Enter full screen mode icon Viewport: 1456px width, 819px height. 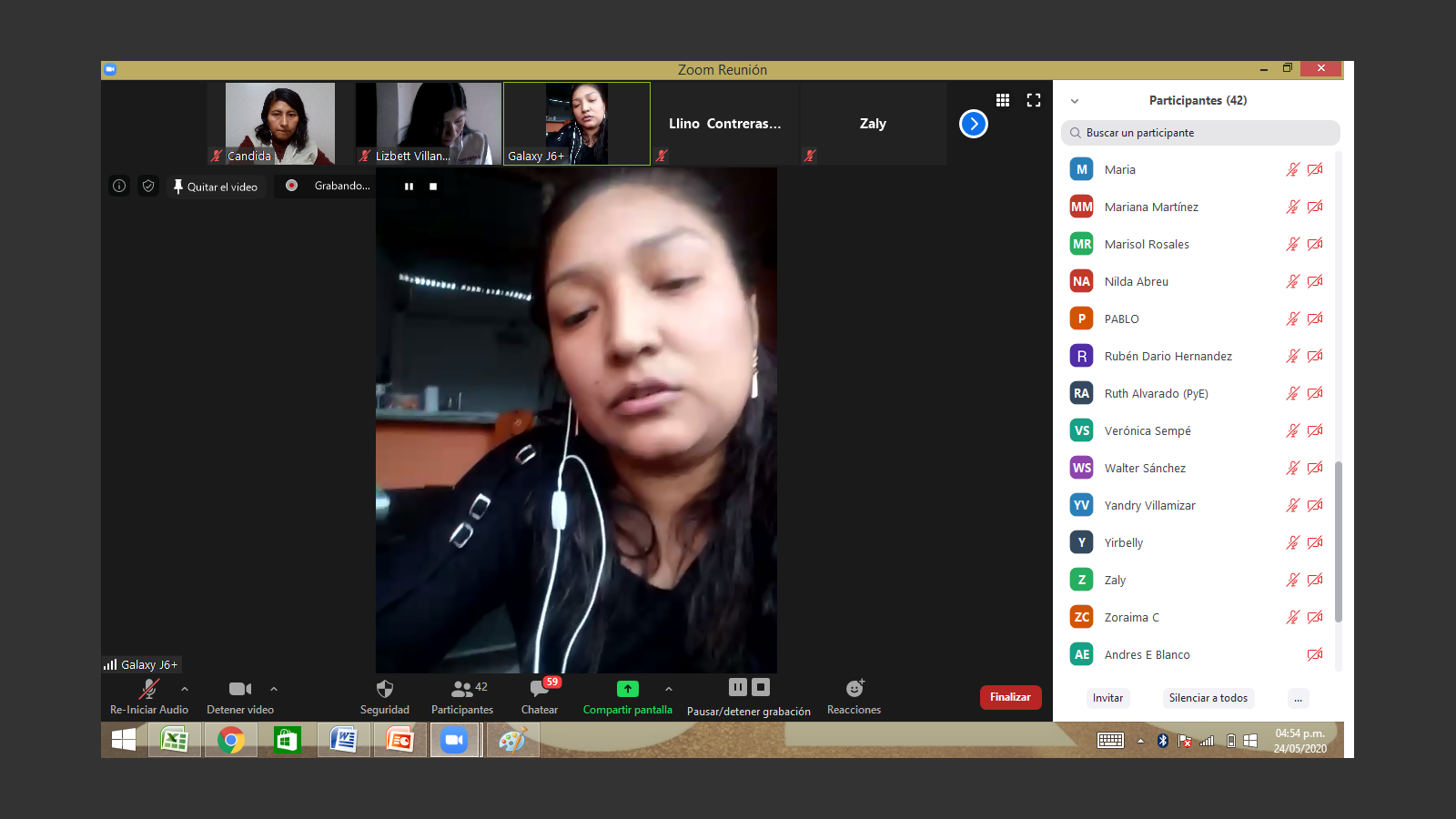pos(1034,100)
